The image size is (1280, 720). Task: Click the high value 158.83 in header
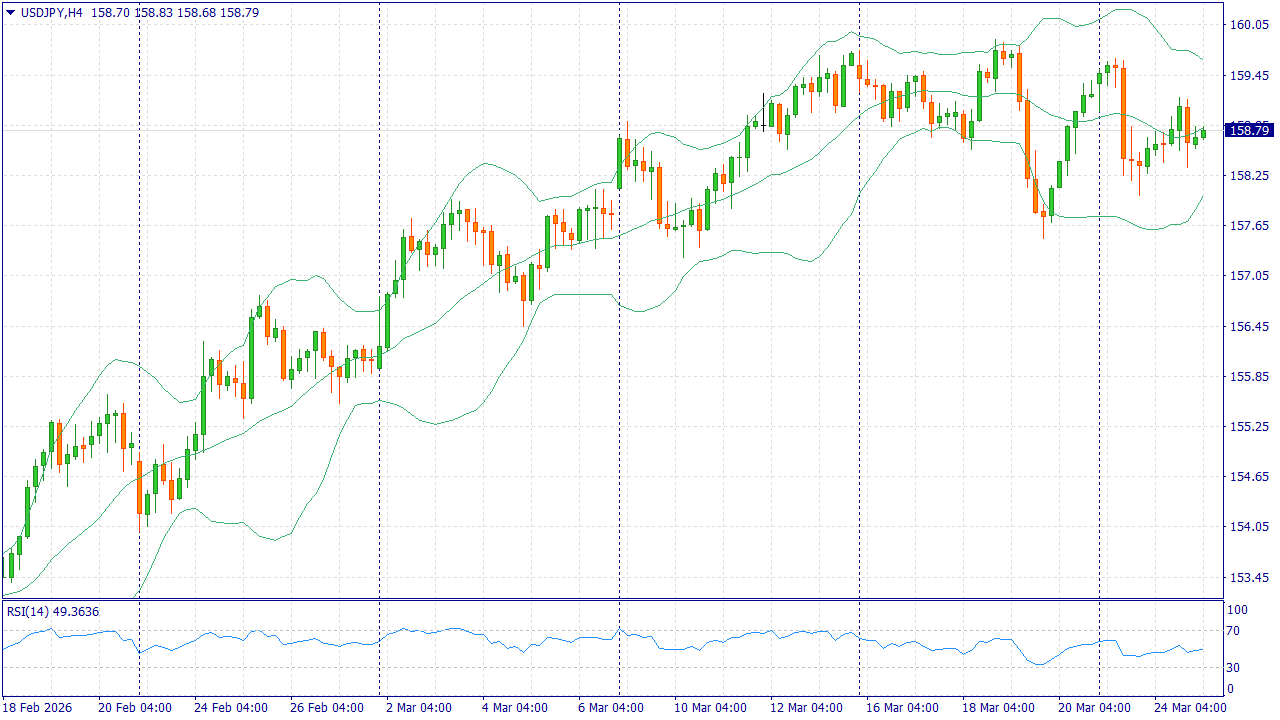click(153, 13)
